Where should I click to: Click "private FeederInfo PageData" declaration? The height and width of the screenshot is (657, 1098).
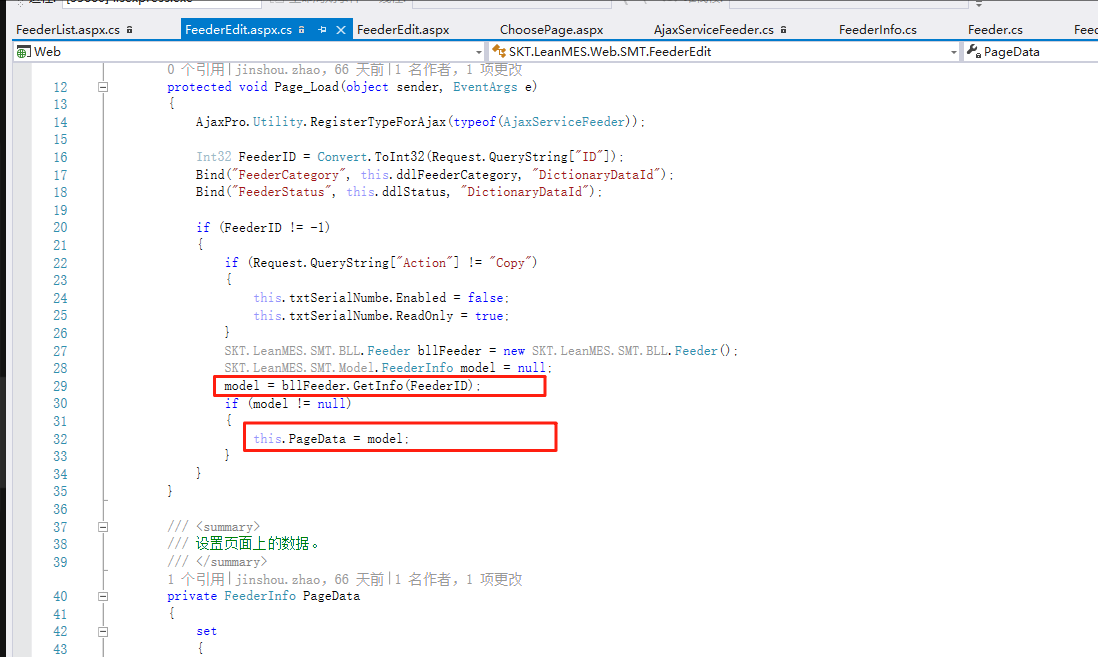(x=263, y=596)
